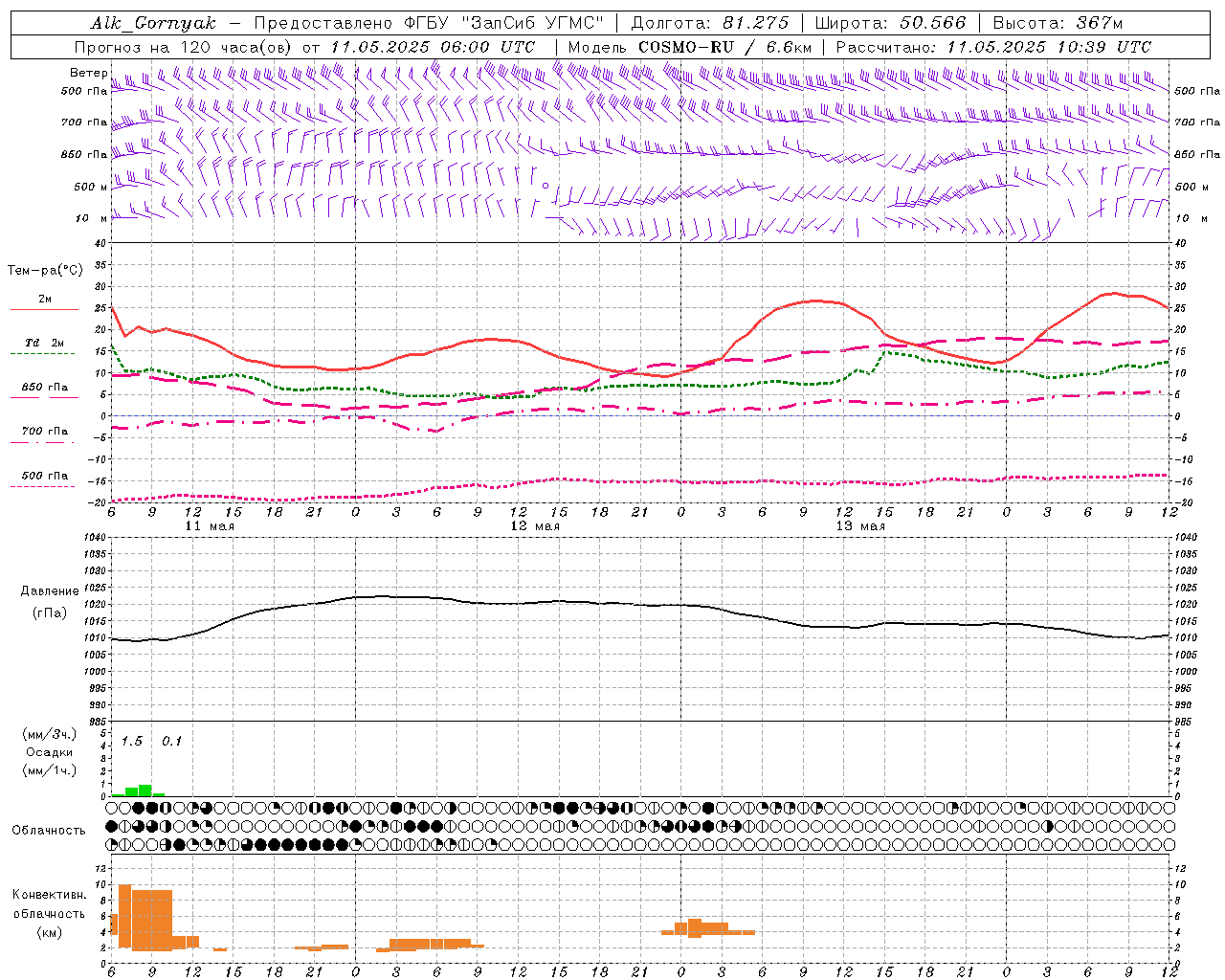Image resolution: width=1225 pixels, height=980 pixels.
Task: Click the text Предоставлено ФГБУ "ЗапСиб УГМС"
Action: pyautogui.click(x=429, y=23)
